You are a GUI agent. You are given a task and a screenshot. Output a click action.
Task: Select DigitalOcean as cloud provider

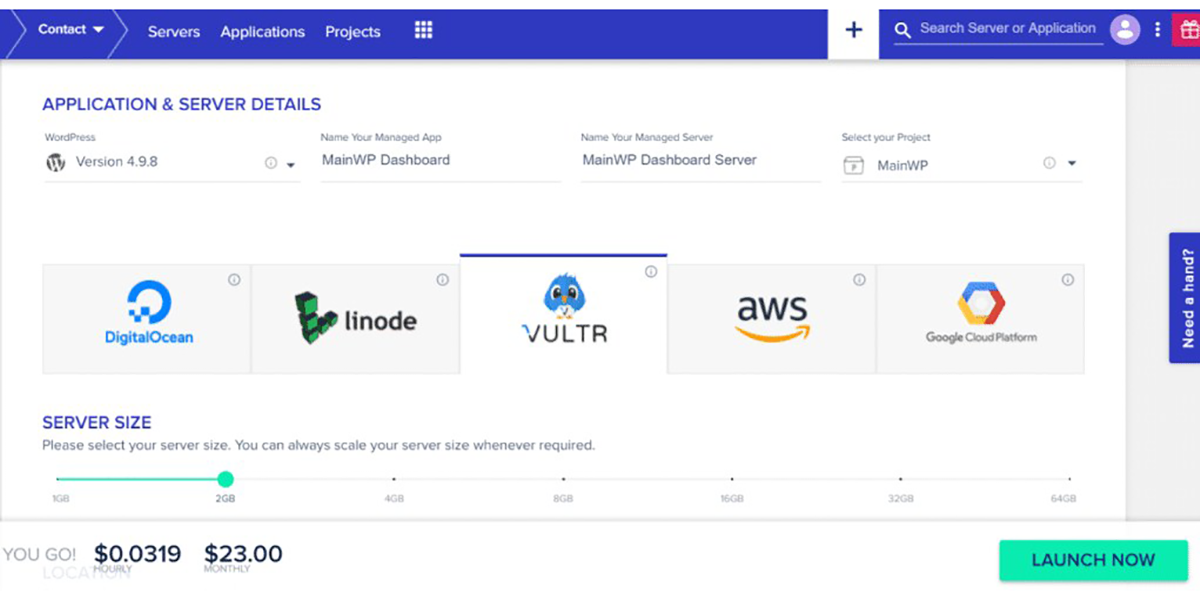pyautogui.click(x=147, y=319)
